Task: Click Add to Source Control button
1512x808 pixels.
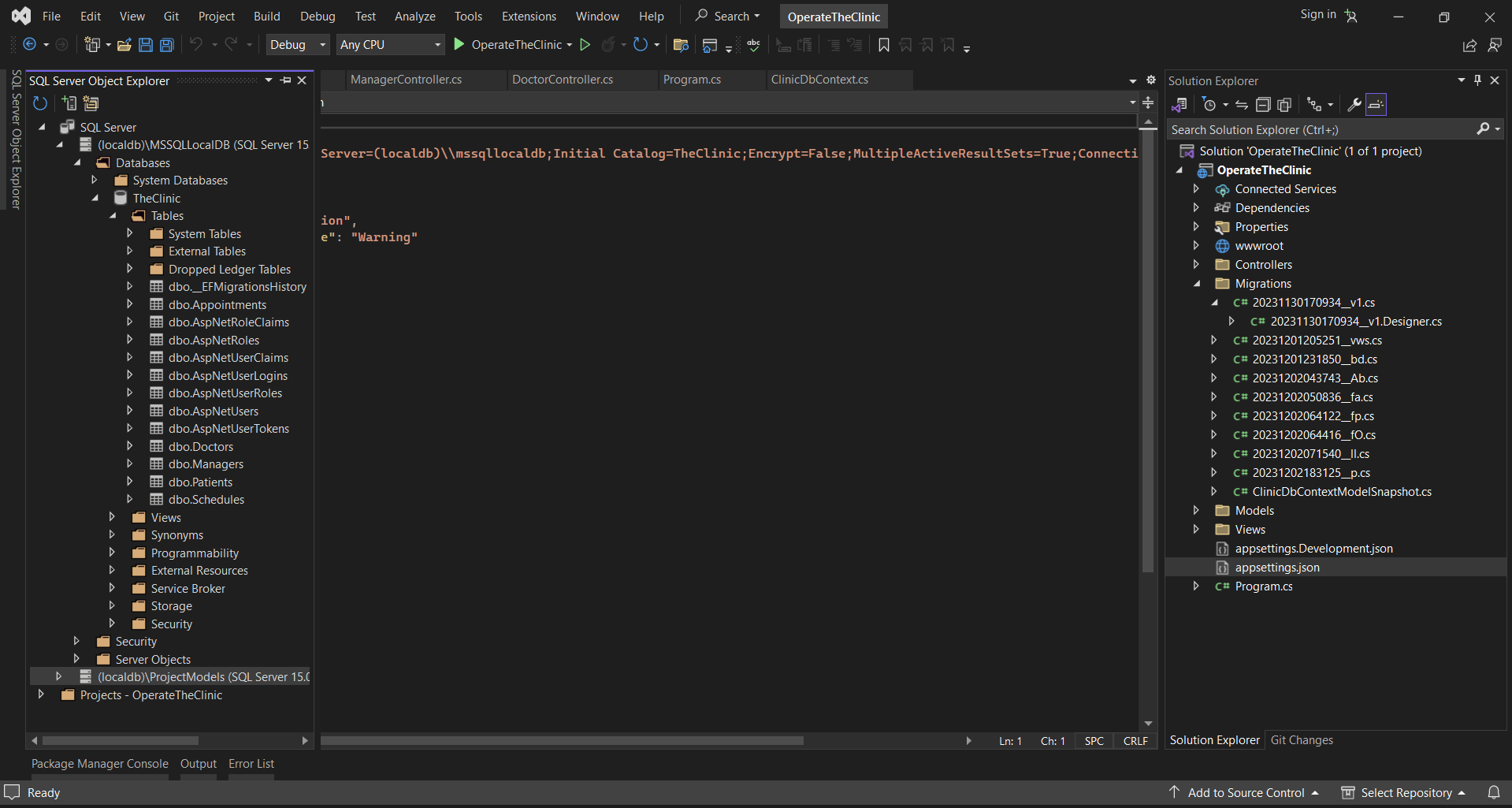Action: point(1245,792)
